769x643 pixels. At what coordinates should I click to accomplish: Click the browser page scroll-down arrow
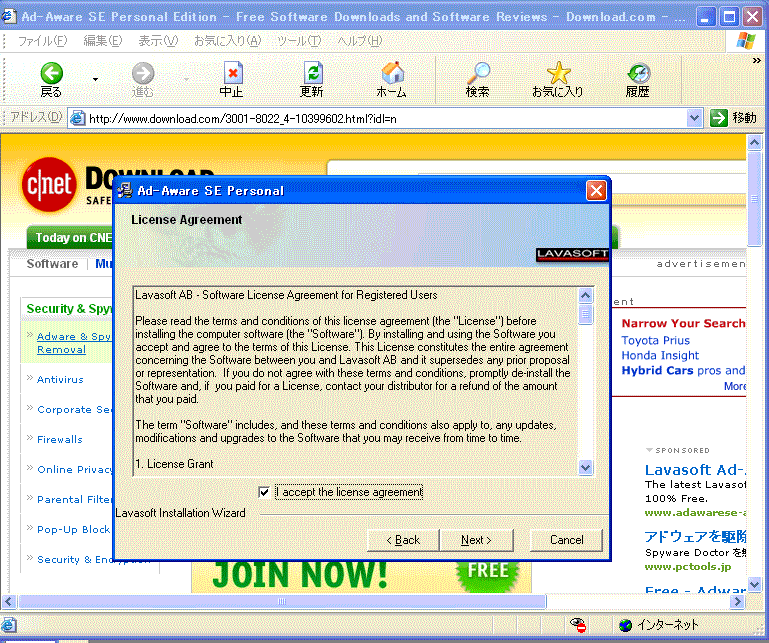(754, 585)
